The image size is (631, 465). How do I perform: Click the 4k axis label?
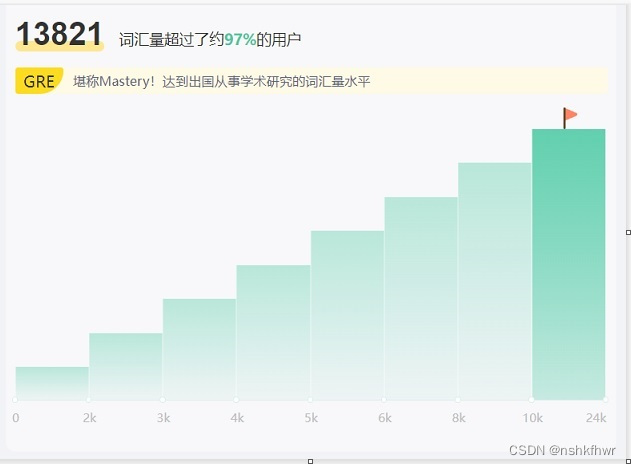(237, 418)
